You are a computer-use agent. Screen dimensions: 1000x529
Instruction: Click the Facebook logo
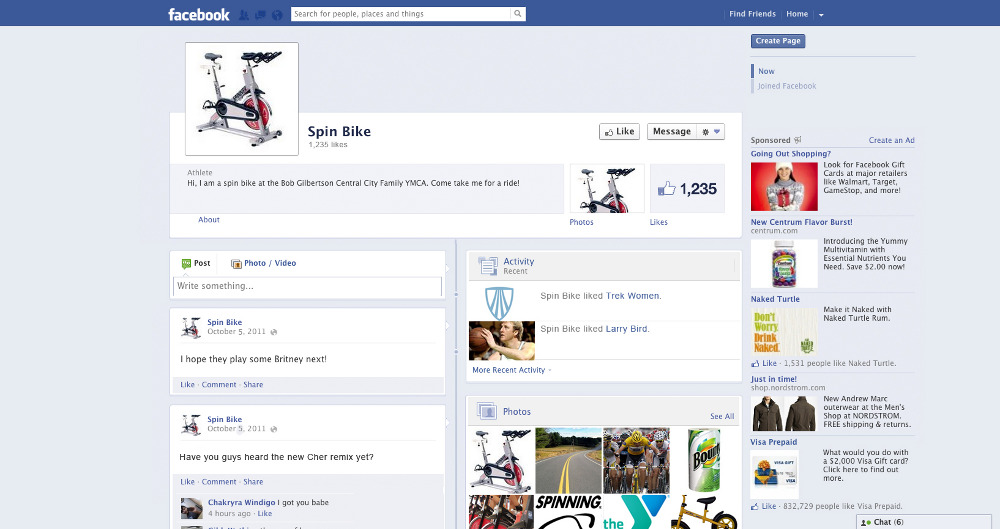[x=198, y=14]
